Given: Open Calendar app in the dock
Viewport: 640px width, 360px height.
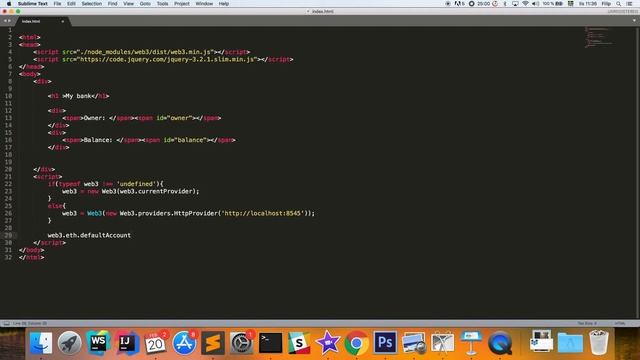Looking at the screenshot, I should point(156,342).
